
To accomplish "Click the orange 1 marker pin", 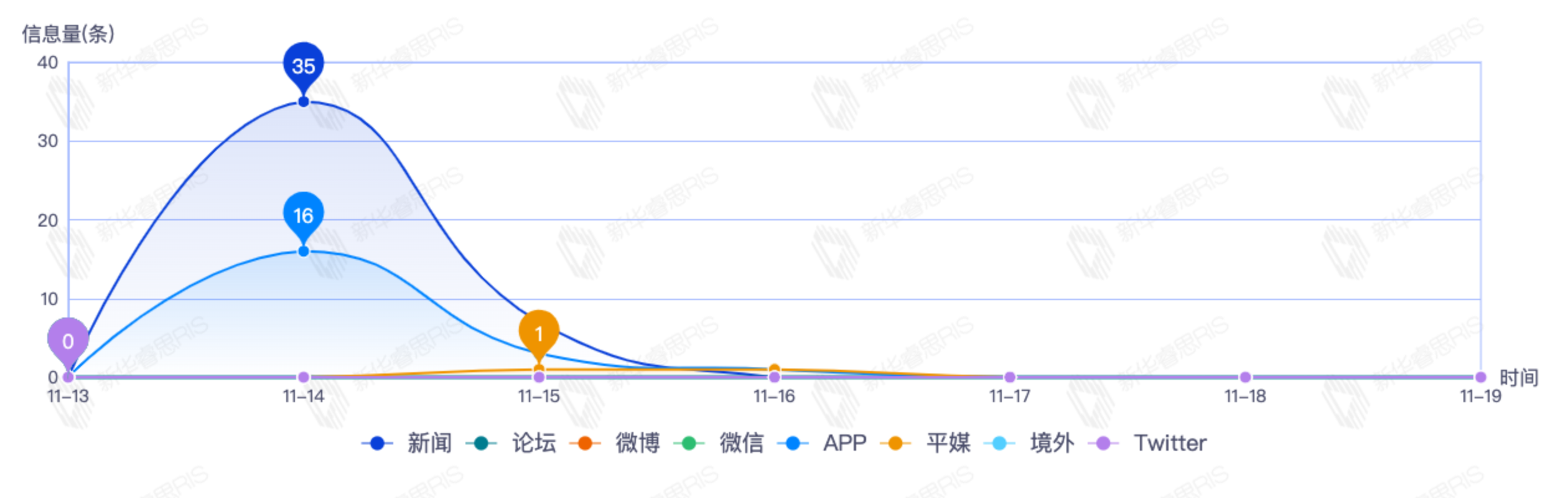I will 539,334.
